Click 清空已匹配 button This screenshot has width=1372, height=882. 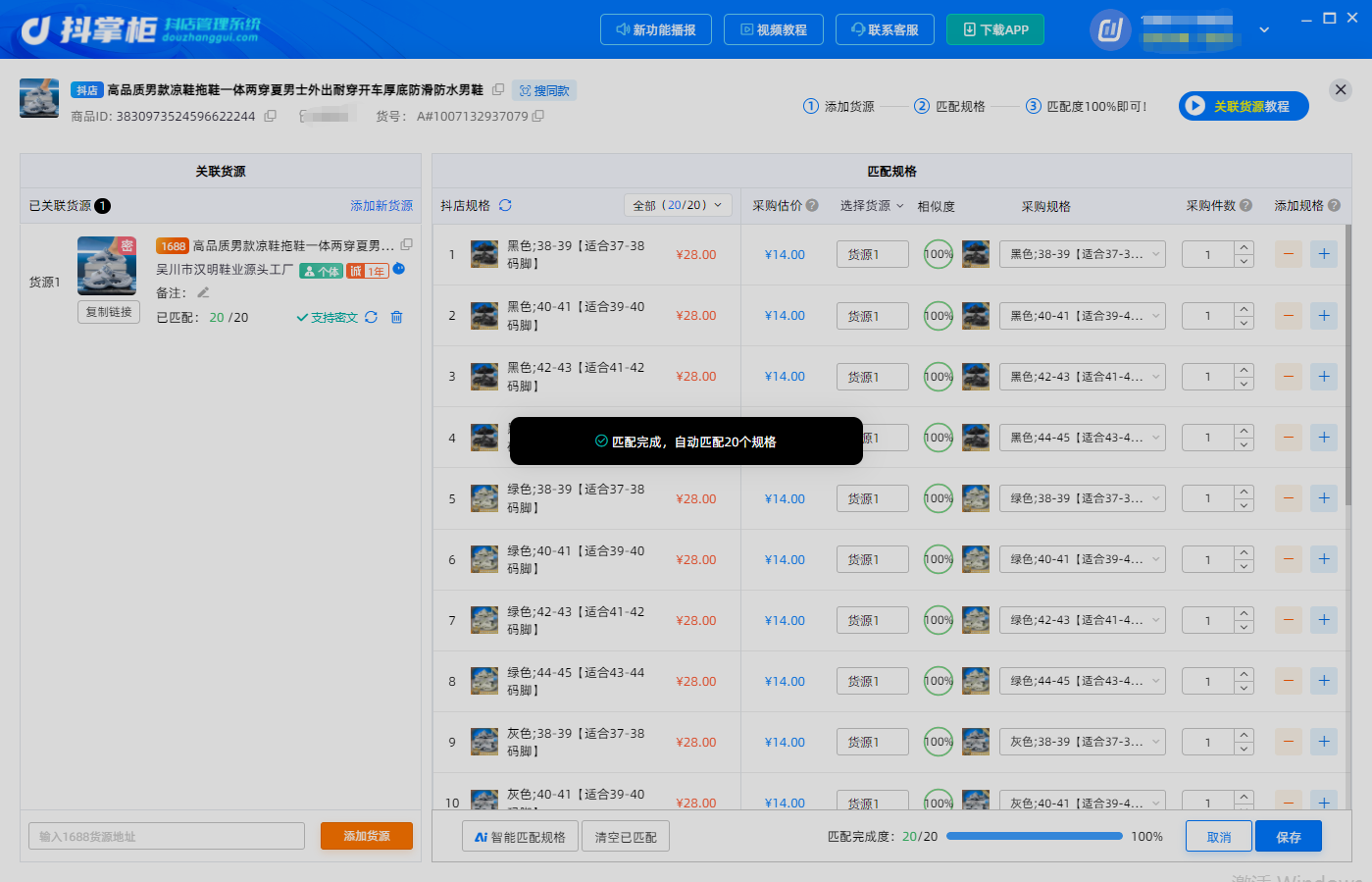626,837
